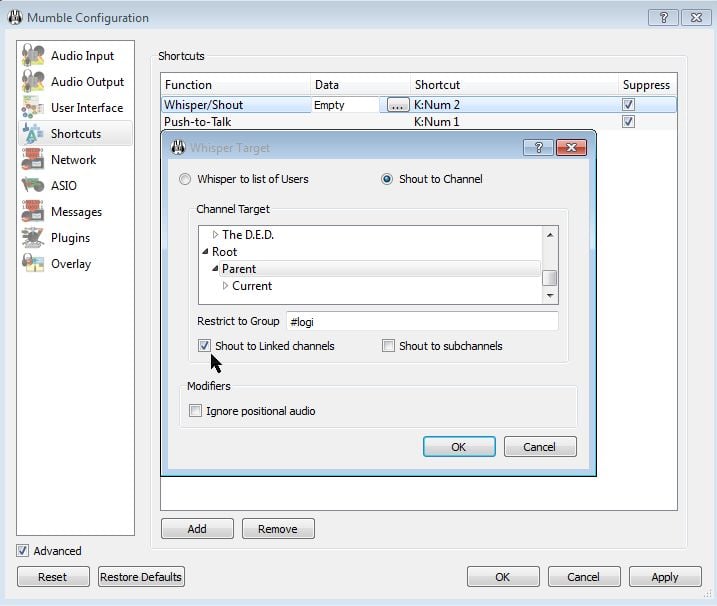
Task: Click OK in Whisper Target dialog
Action: pyautogui.click(x=458, y=447)
